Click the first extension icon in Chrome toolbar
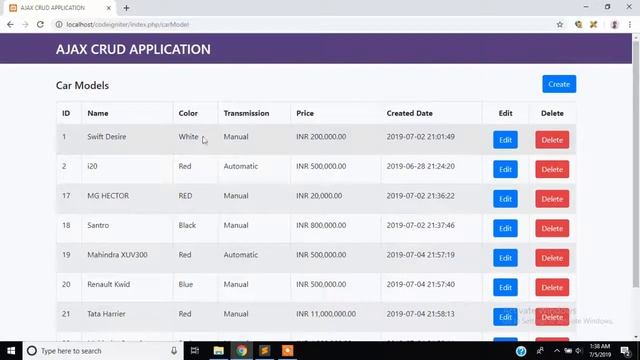 [x=578, y=24]
